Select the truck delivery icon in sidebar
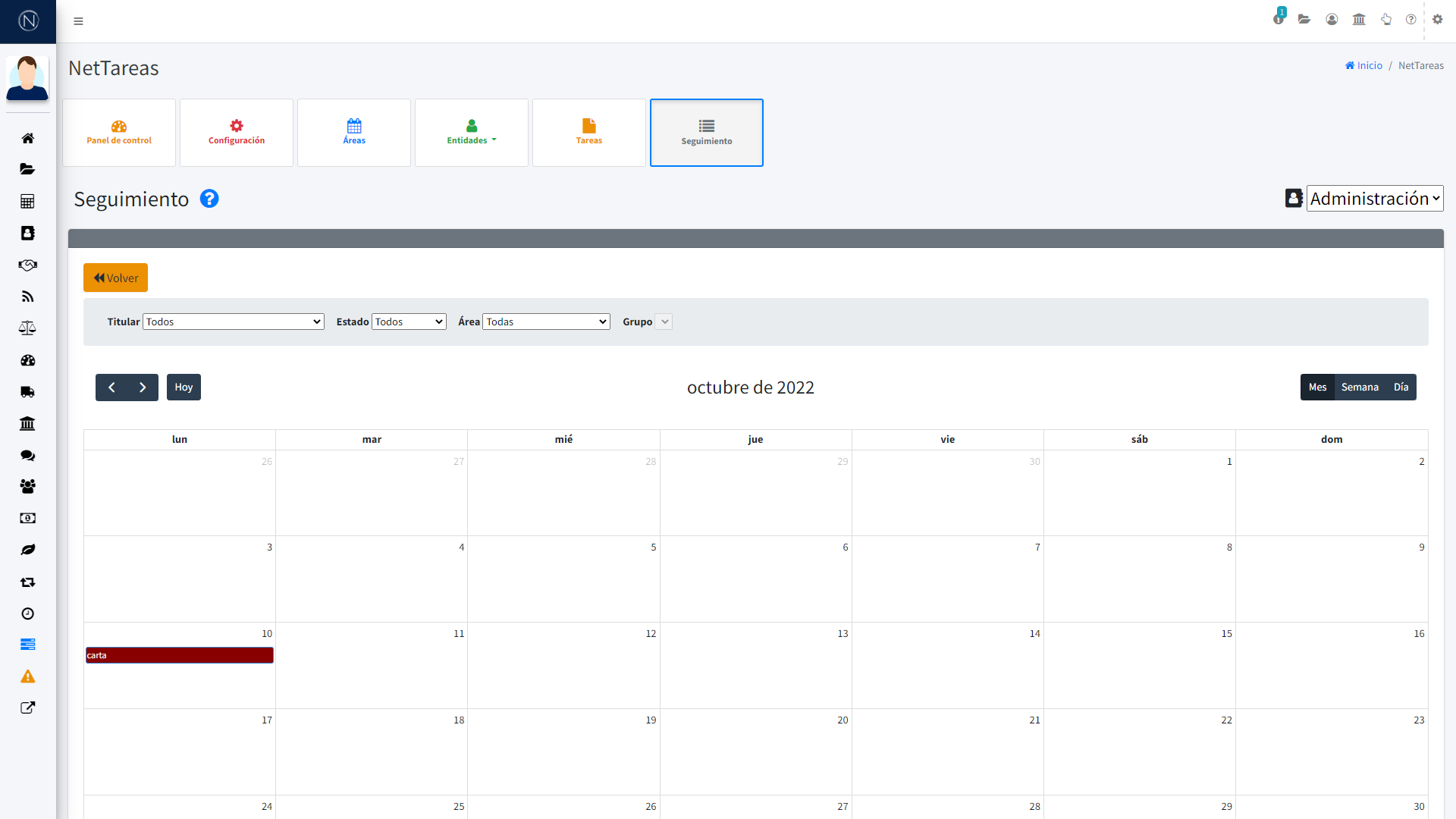 coord(27,391)
